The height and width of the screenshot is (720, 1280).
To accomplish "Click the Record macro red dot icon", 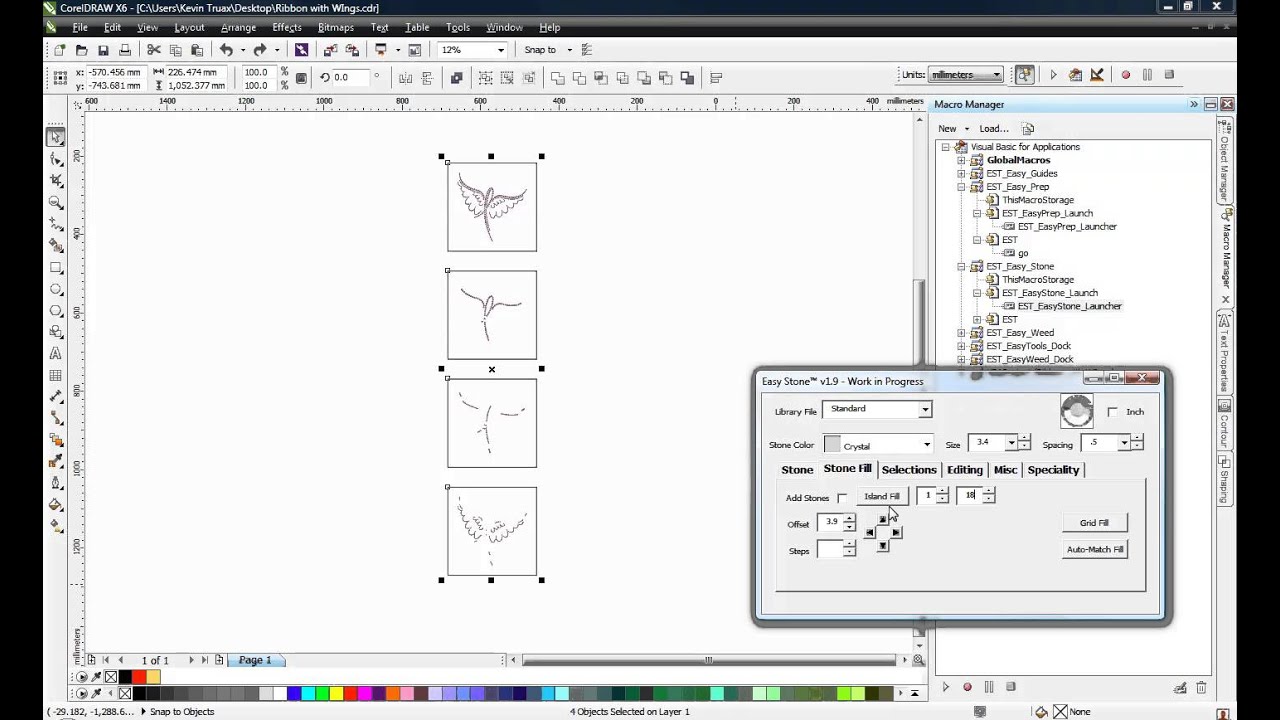I will point(1125,75).
